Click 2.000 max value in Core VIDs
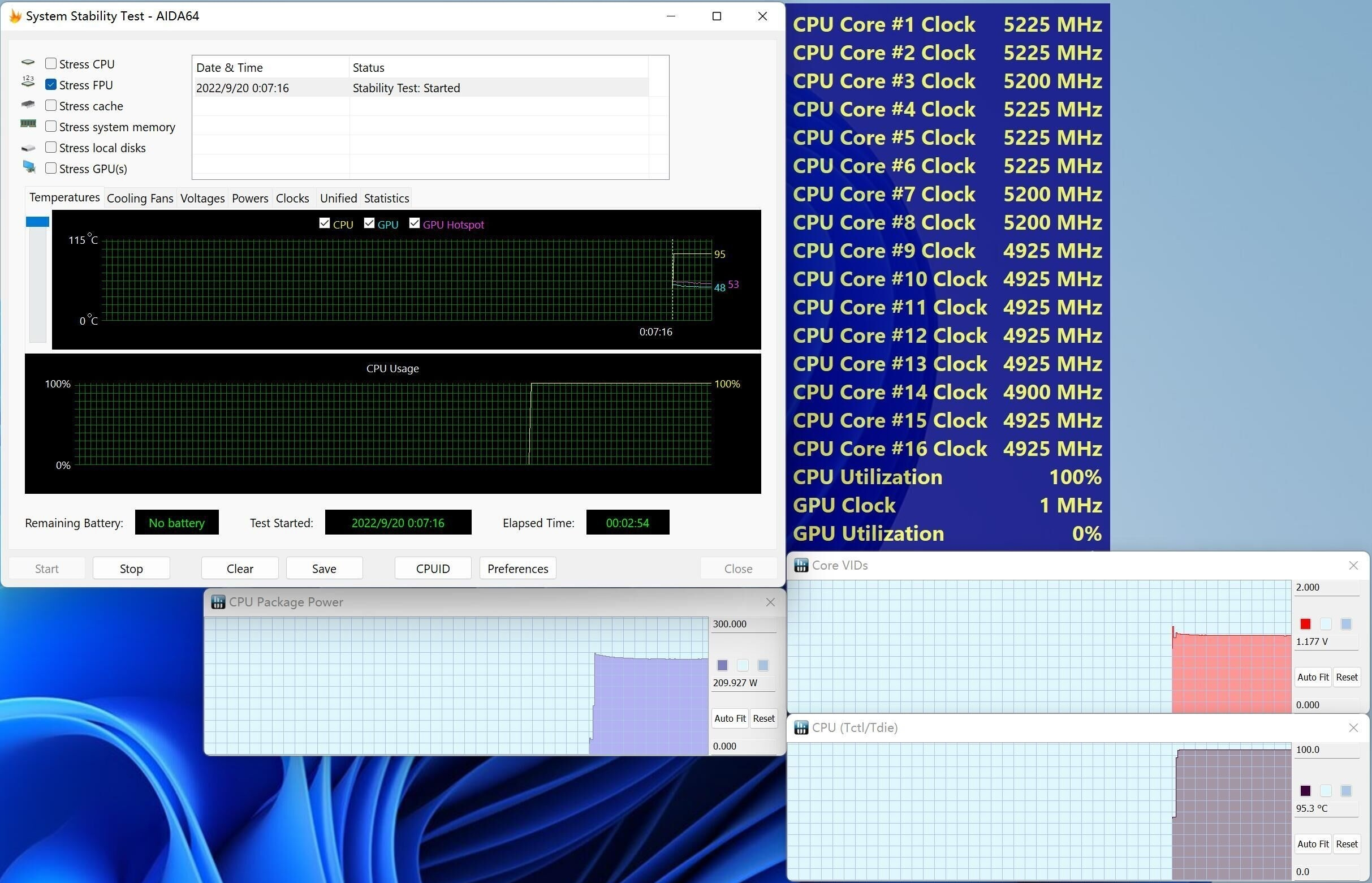The height and width of the screenshot is (883, 1372). 1327,587
